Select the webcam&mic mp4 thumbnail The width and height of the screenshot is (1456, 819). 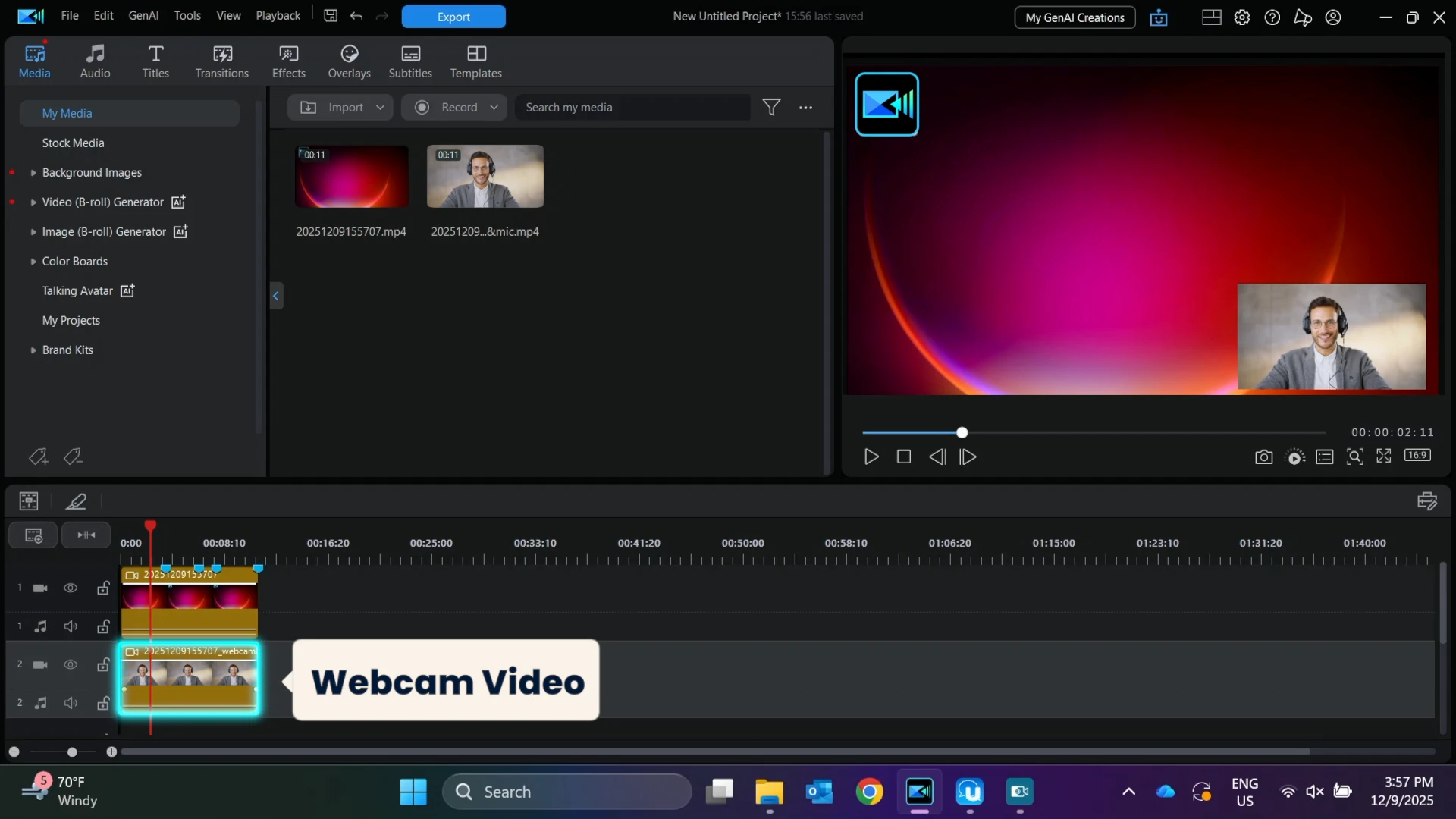click(485, 177)
